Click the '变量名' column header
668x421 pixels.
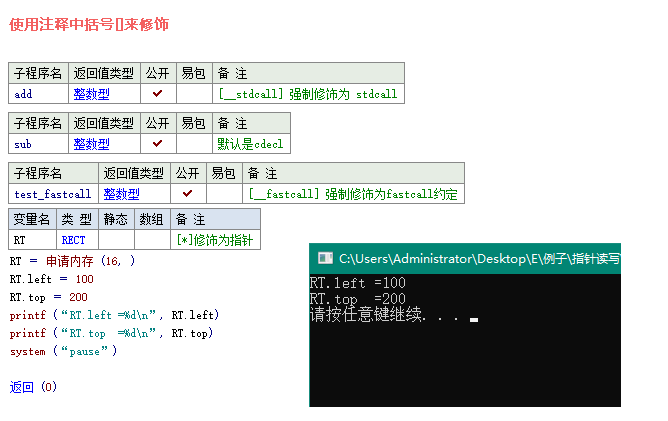coord(32,219)
